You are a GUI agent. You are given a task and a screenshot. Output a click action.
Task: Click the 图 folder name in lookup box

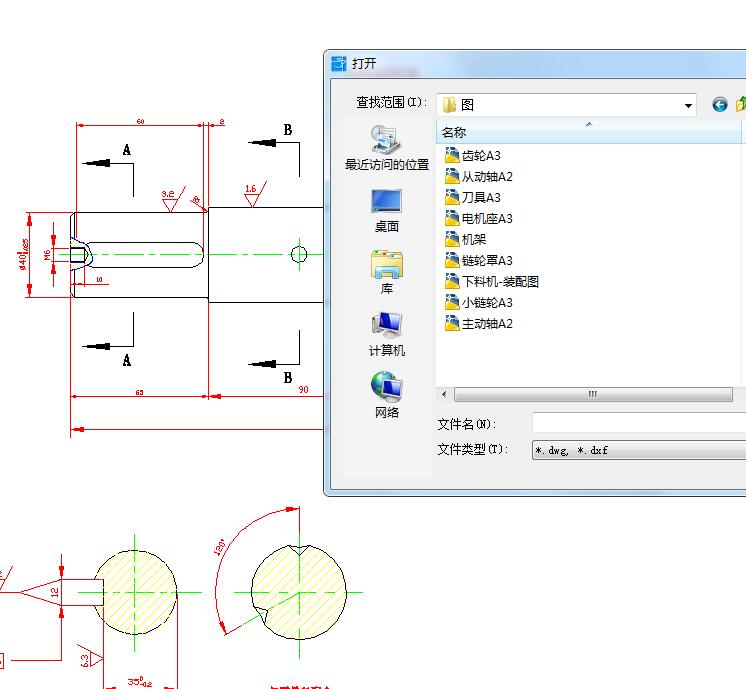pos(467,105)
